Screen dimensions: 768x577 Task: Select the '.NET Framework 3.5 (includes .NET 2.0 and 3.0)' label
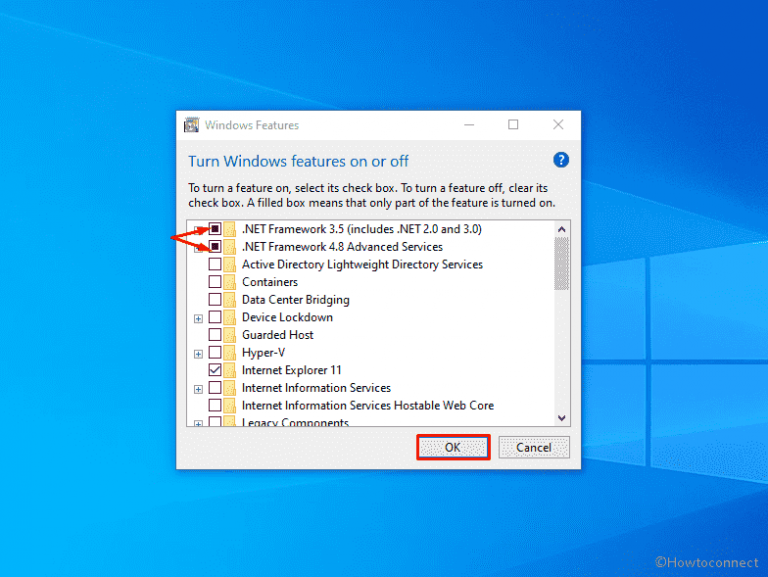361,229
